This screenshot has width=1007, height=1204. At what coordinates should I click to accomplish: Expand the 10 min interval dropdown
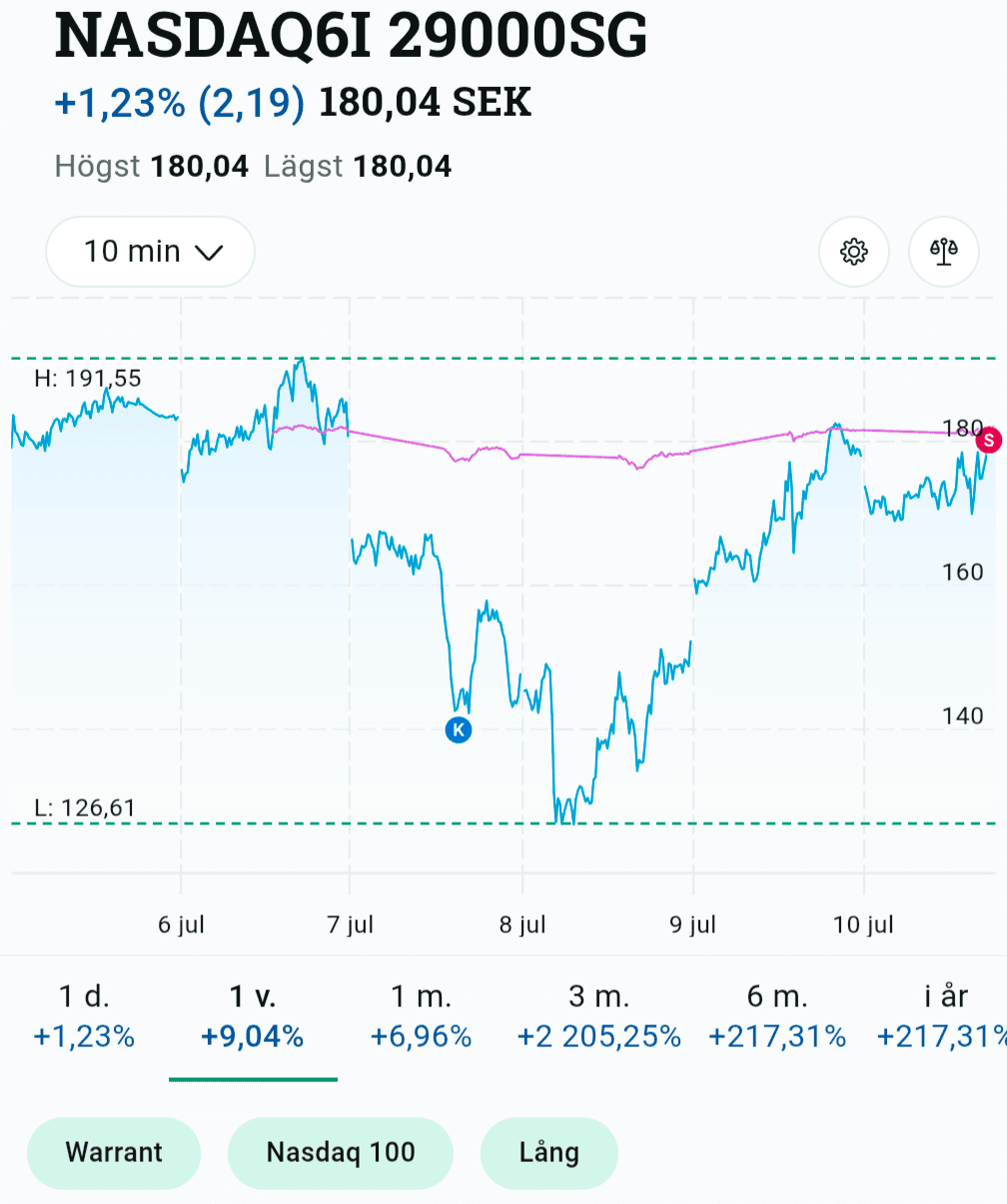coord(150,252)
